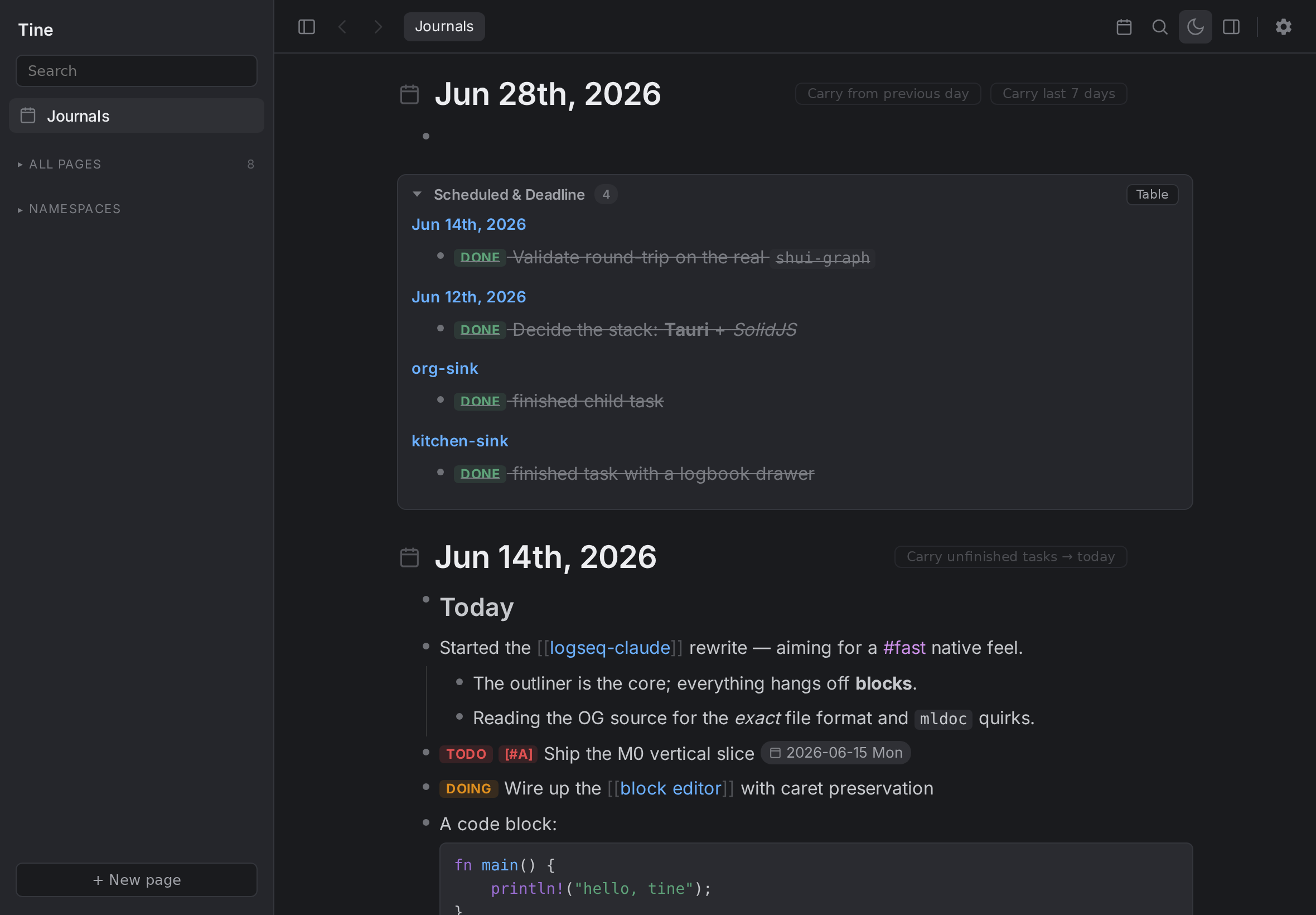Click bullet of 'Ship the M0 vertical slice' block

point(425,752)
